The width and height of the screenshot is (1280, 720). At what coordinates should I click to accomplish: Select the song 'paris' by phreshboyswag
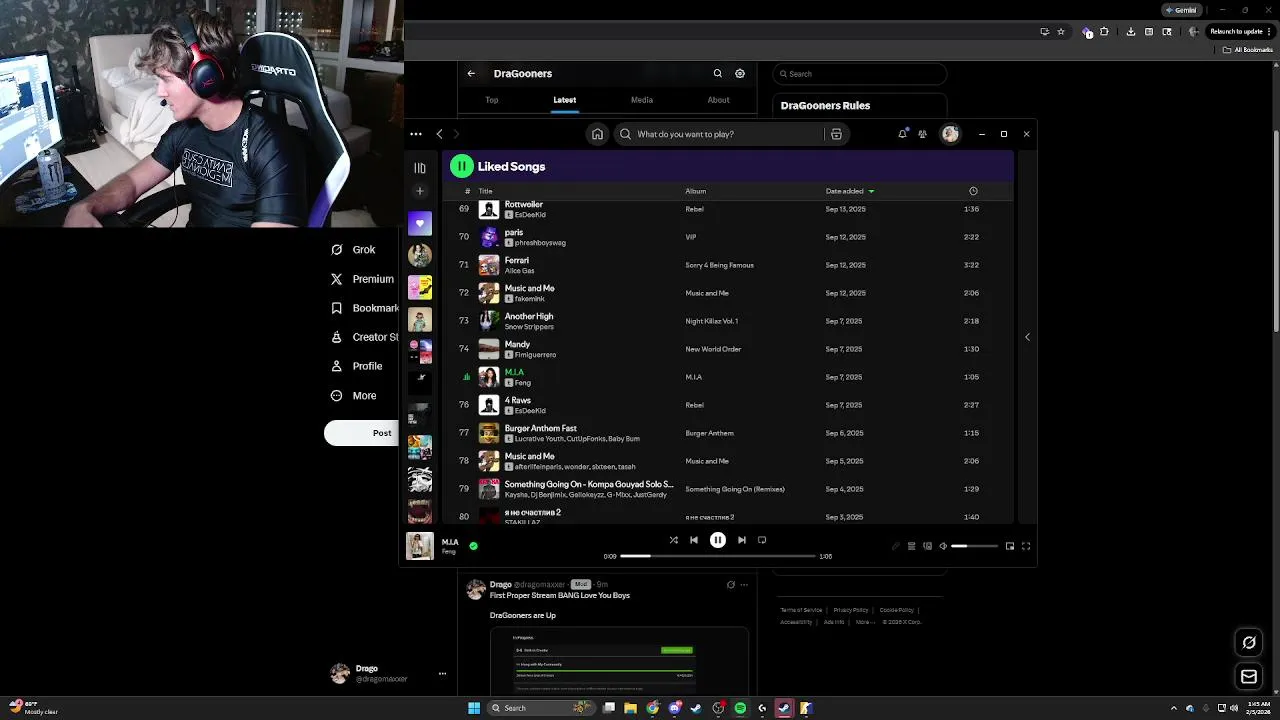[x=728, y=237]
